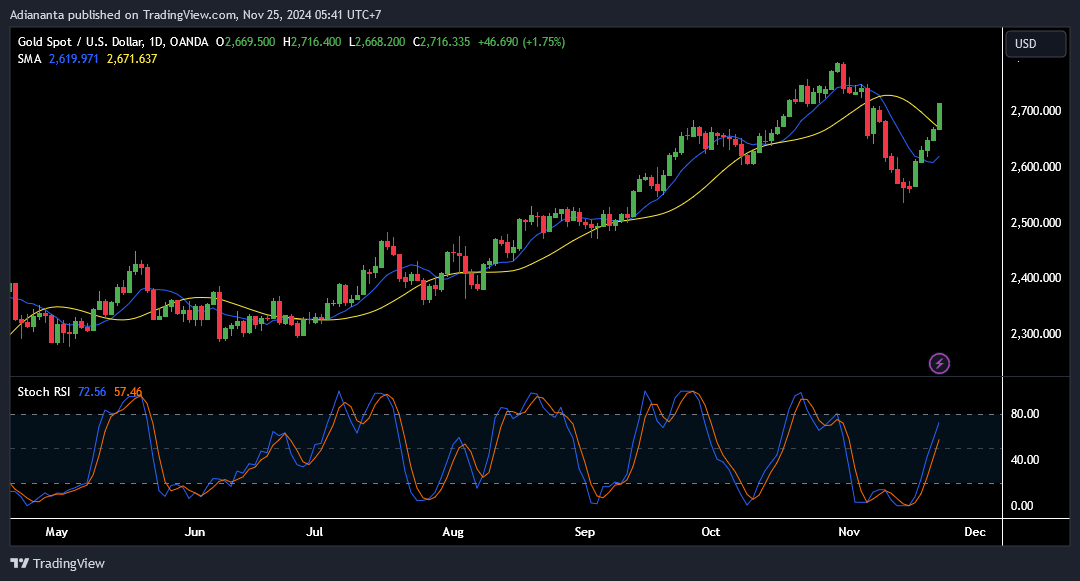Click the 2,400.000 price axis label
The width and height of the screenshot is (1080, 581).
click(1035, 278)
